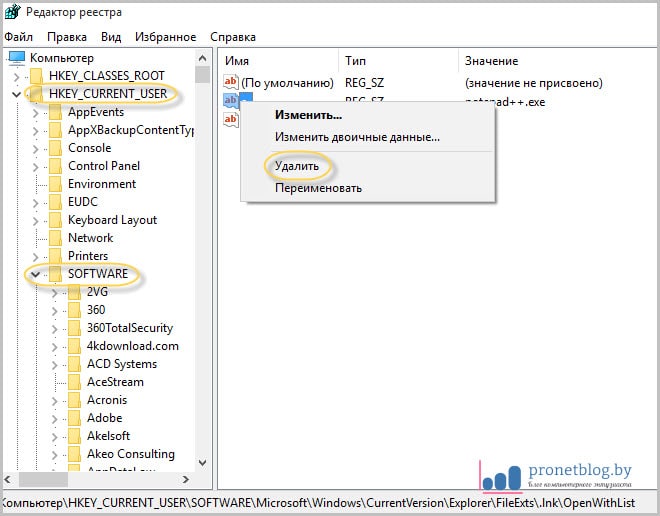This screenshot has height=516, width=660.
Task: Open the Справка menu
Action: pos(233,37)
